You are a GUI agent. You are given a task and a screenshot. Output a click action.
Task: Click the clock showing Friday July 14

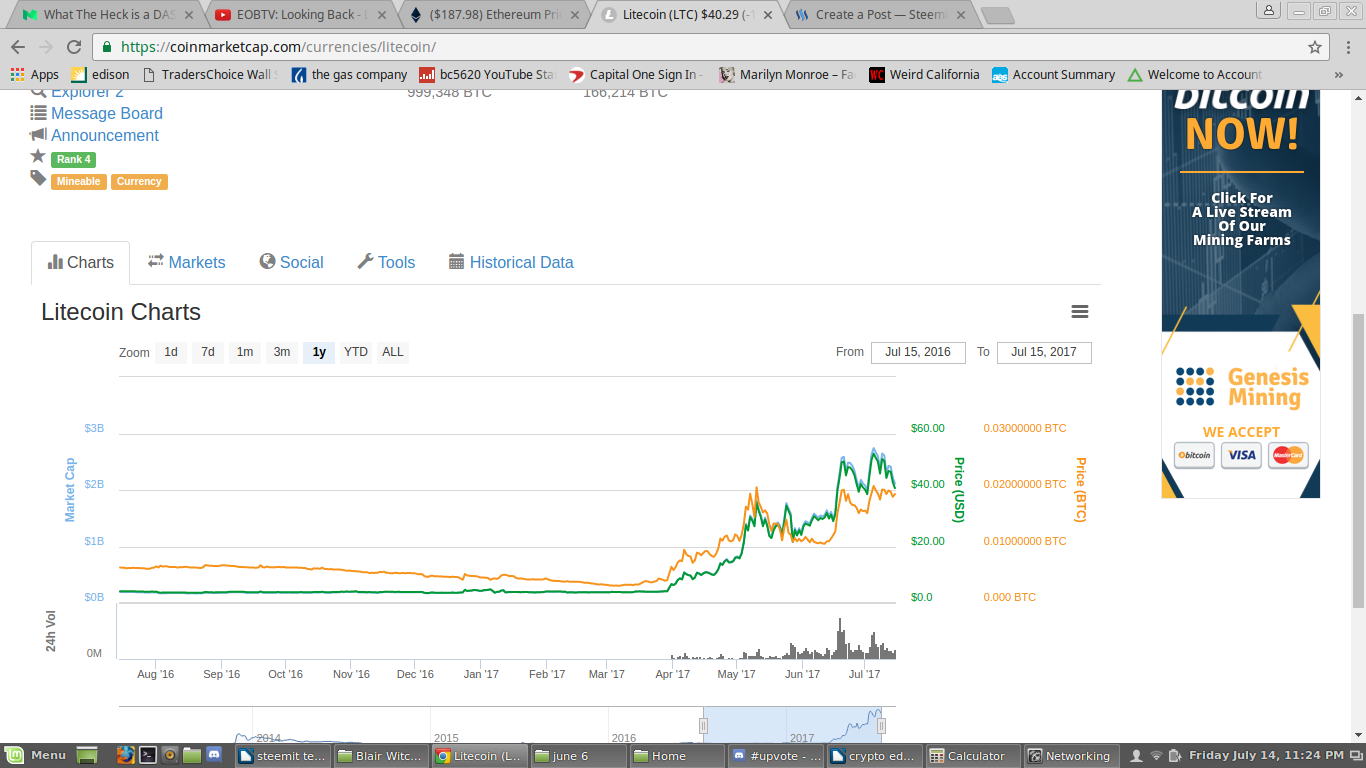pos(1266,756)
